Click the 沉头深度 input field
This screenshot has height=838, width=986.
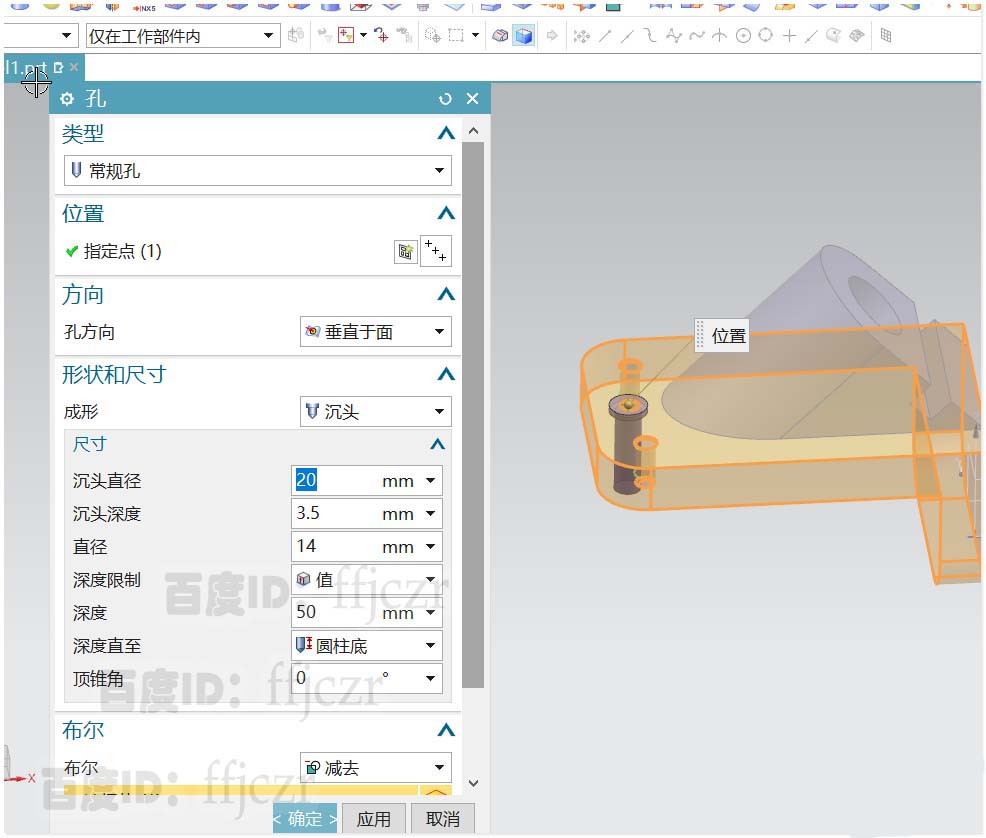tap(335, 514)
